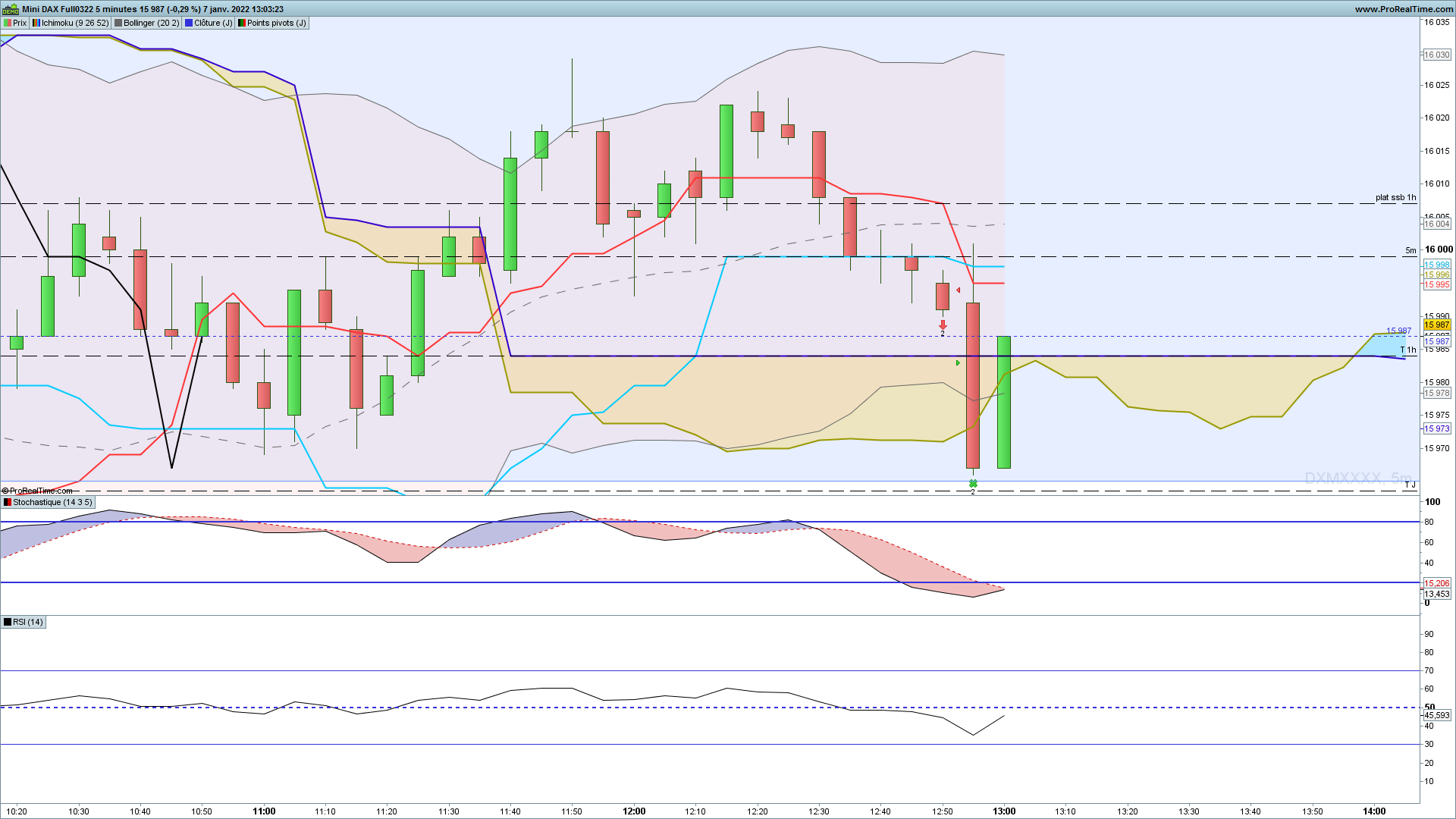
Task: Open the Points pivots (J) indicator label
Action: click(272, 24)
